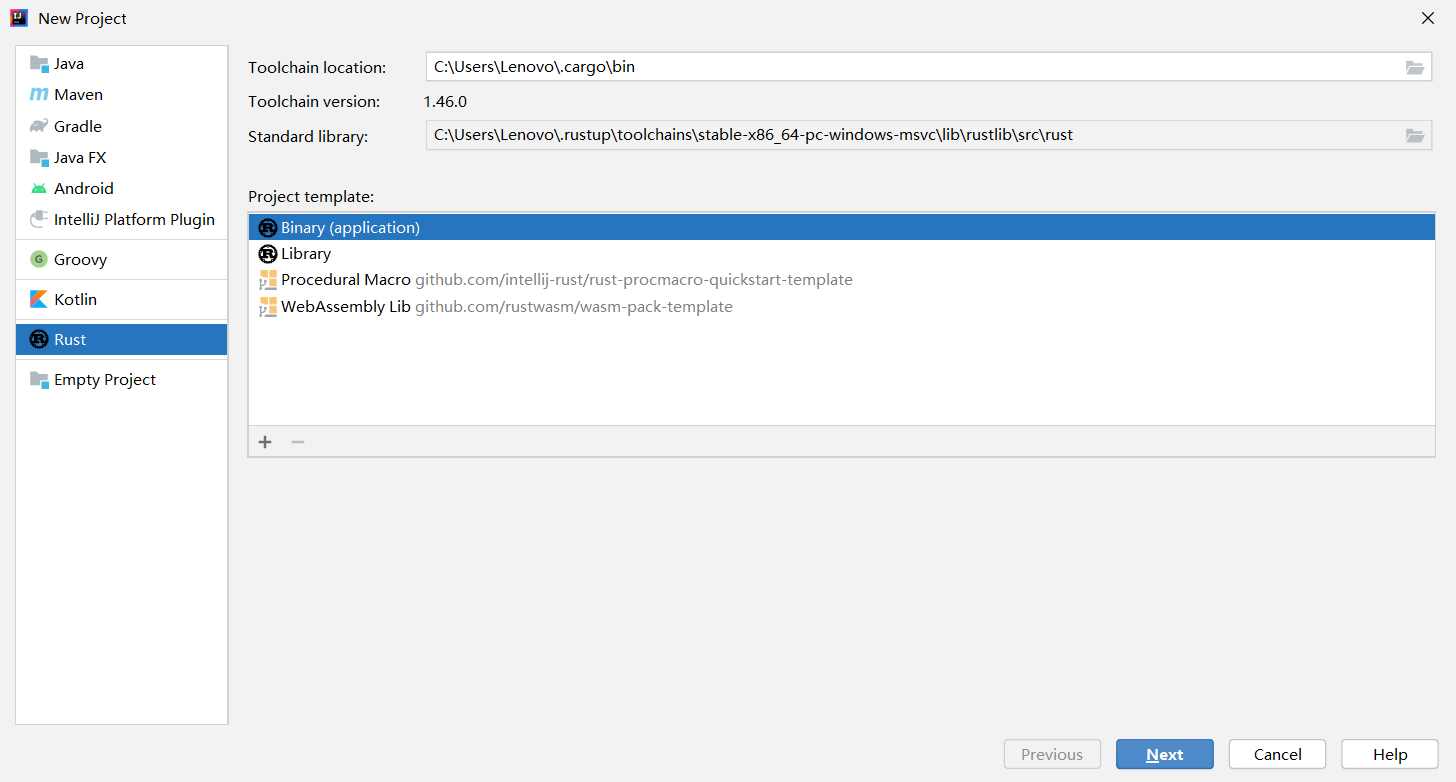Image resolution: width=1456 pixels, height=782 pixels.
Task: Select Rust project type
Action: 122,339
